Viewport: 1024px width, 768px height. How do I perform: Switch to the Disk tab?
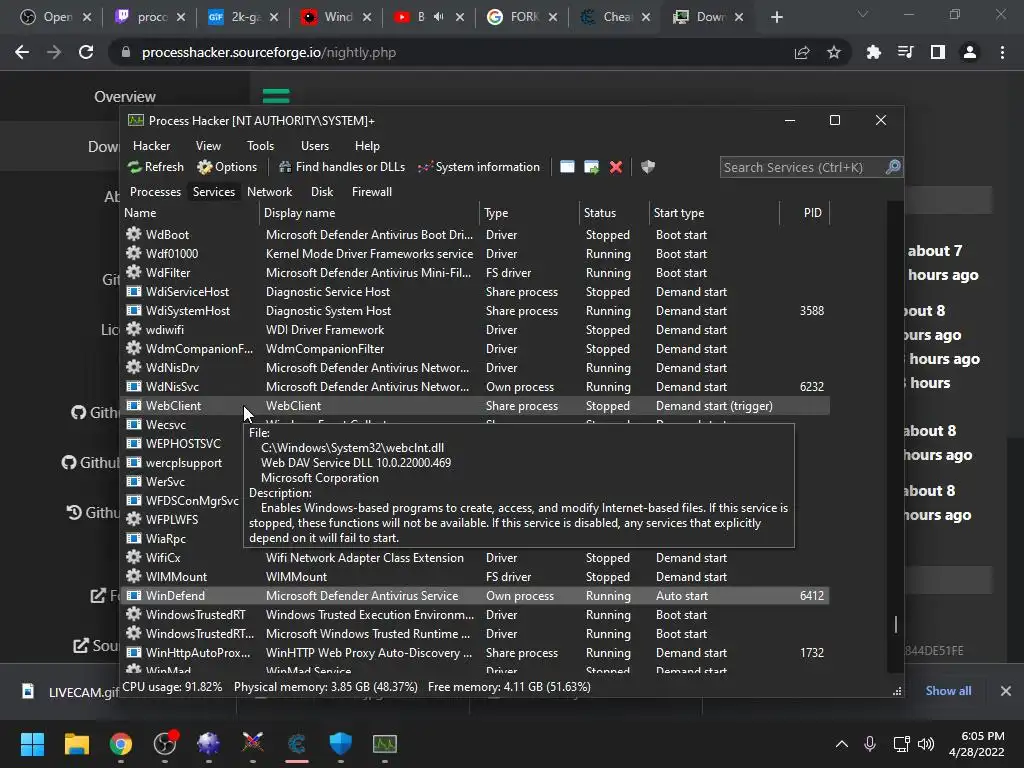coord(322,192)
